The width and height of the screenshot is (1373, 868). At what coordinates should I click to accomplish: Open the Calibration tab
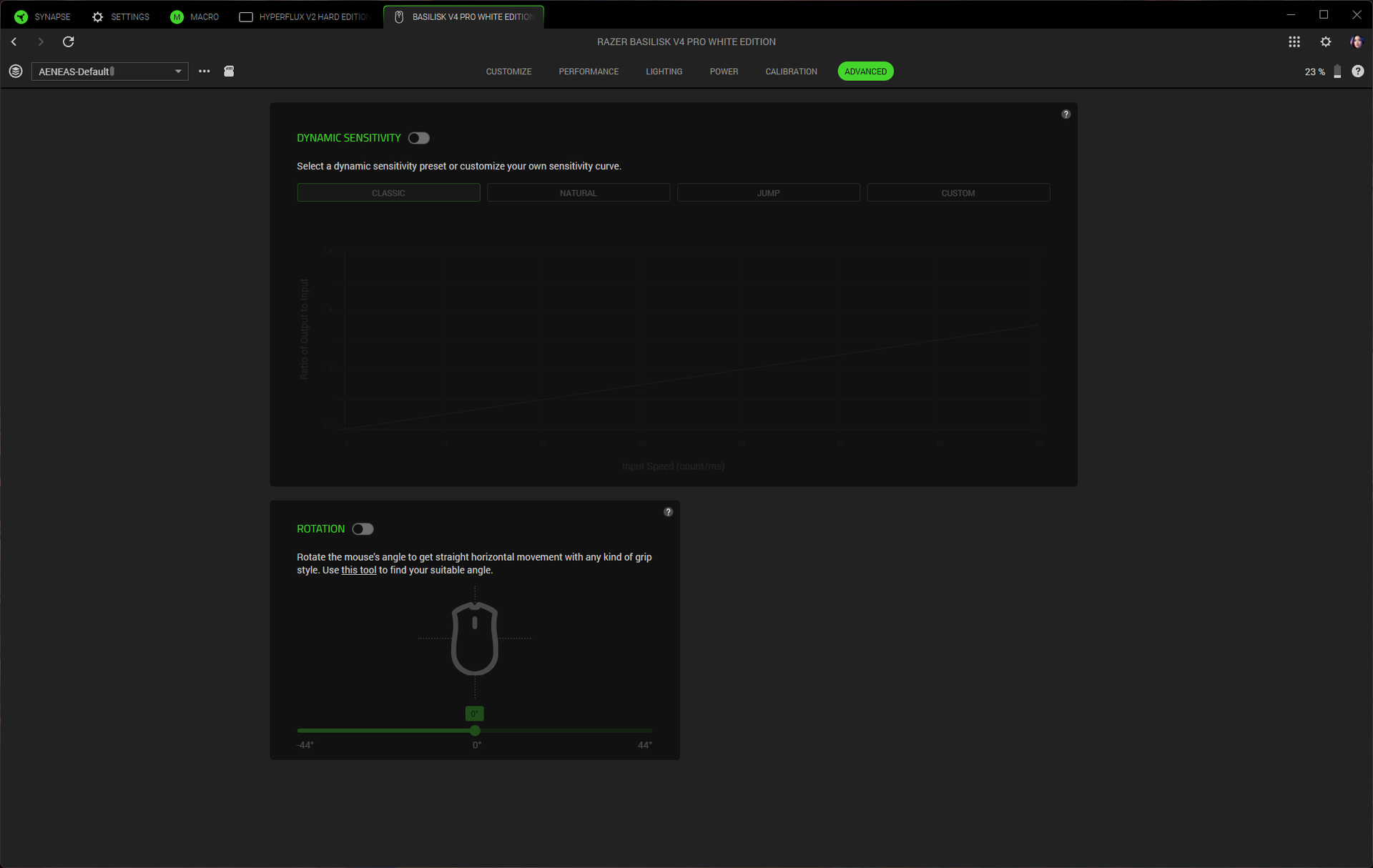791,71
